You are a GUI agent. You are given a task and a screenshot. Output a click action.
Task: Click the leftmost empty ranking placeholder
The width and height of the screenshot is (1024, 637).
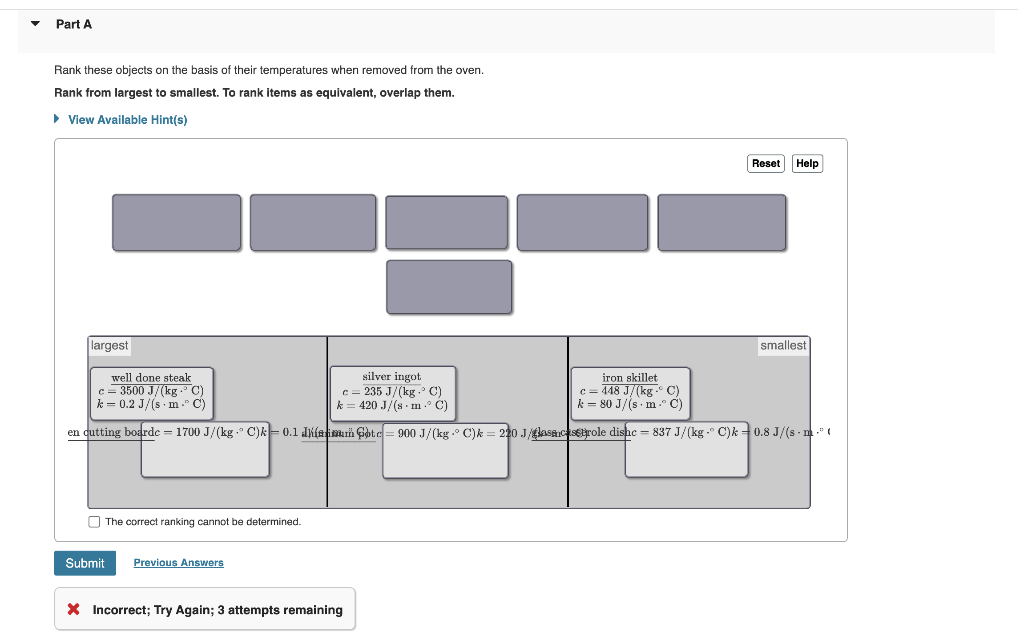coord(175,222)
